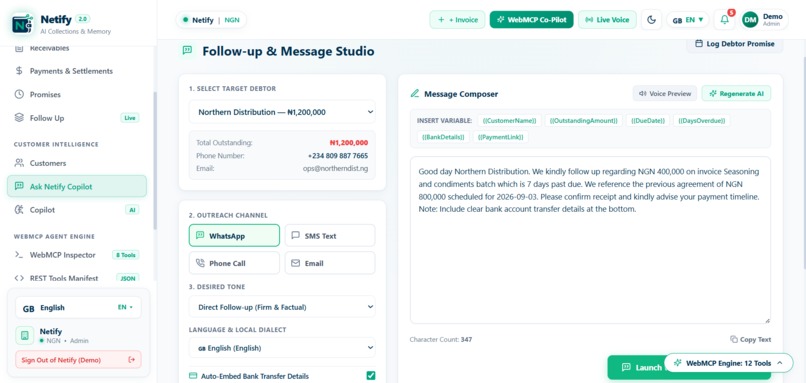Click the REST Tools Manifest code icon
Viewport: 806px width, 383px height.
click(x=19, y=278)
